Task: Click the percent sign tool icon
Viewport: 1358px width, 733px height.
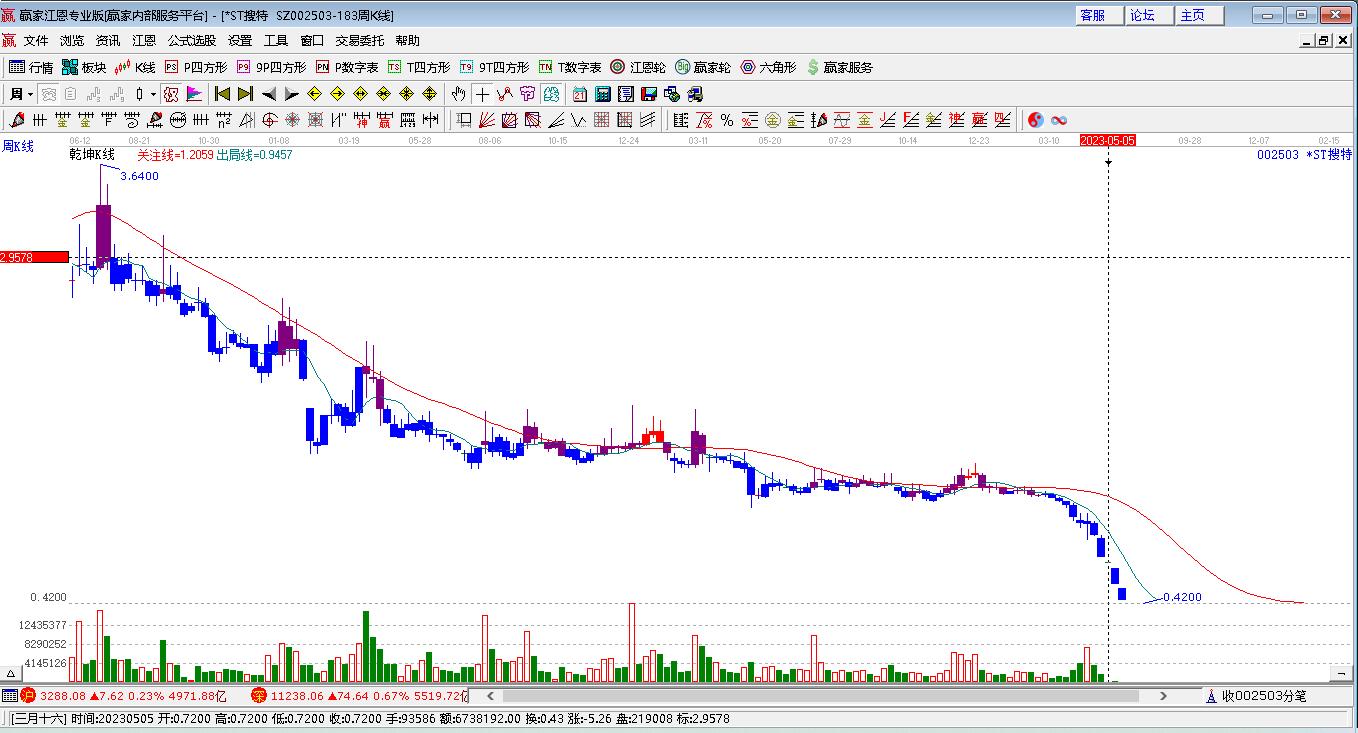Action: point(727,120)
